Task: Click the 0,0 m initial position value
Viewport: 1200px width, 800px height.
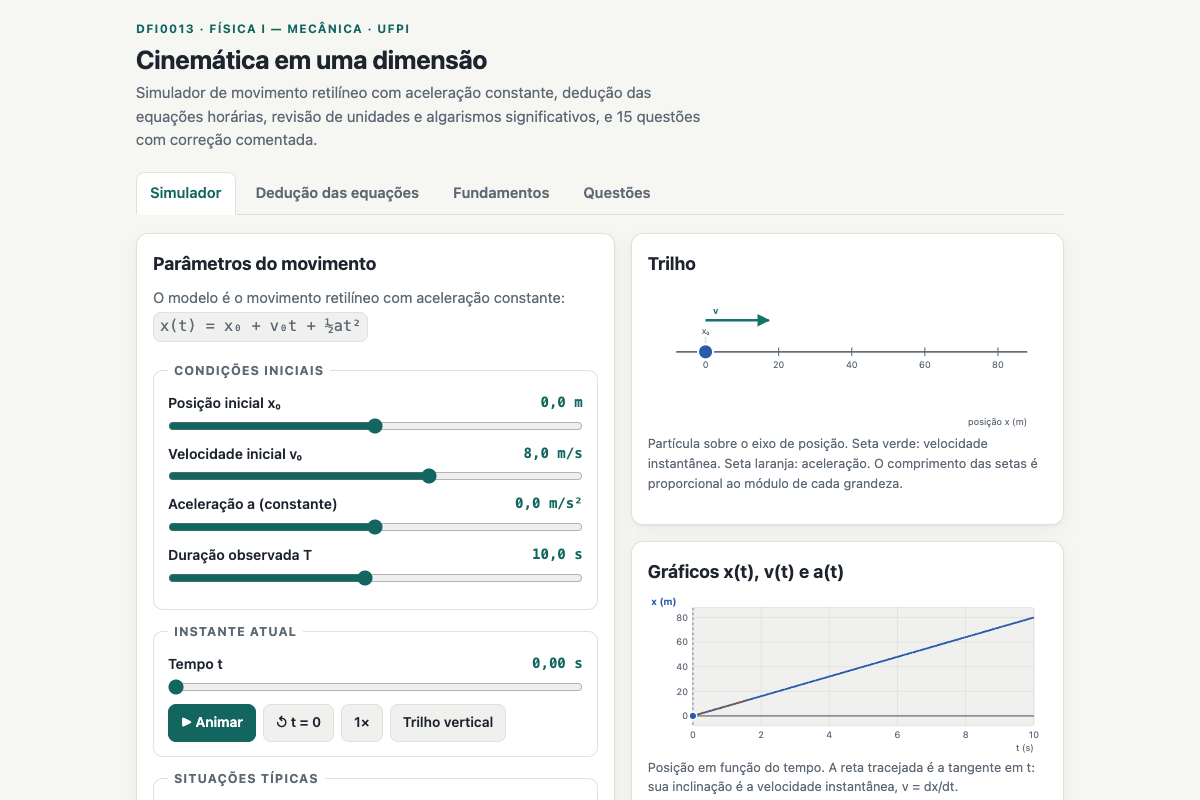Action: (561, 402)
